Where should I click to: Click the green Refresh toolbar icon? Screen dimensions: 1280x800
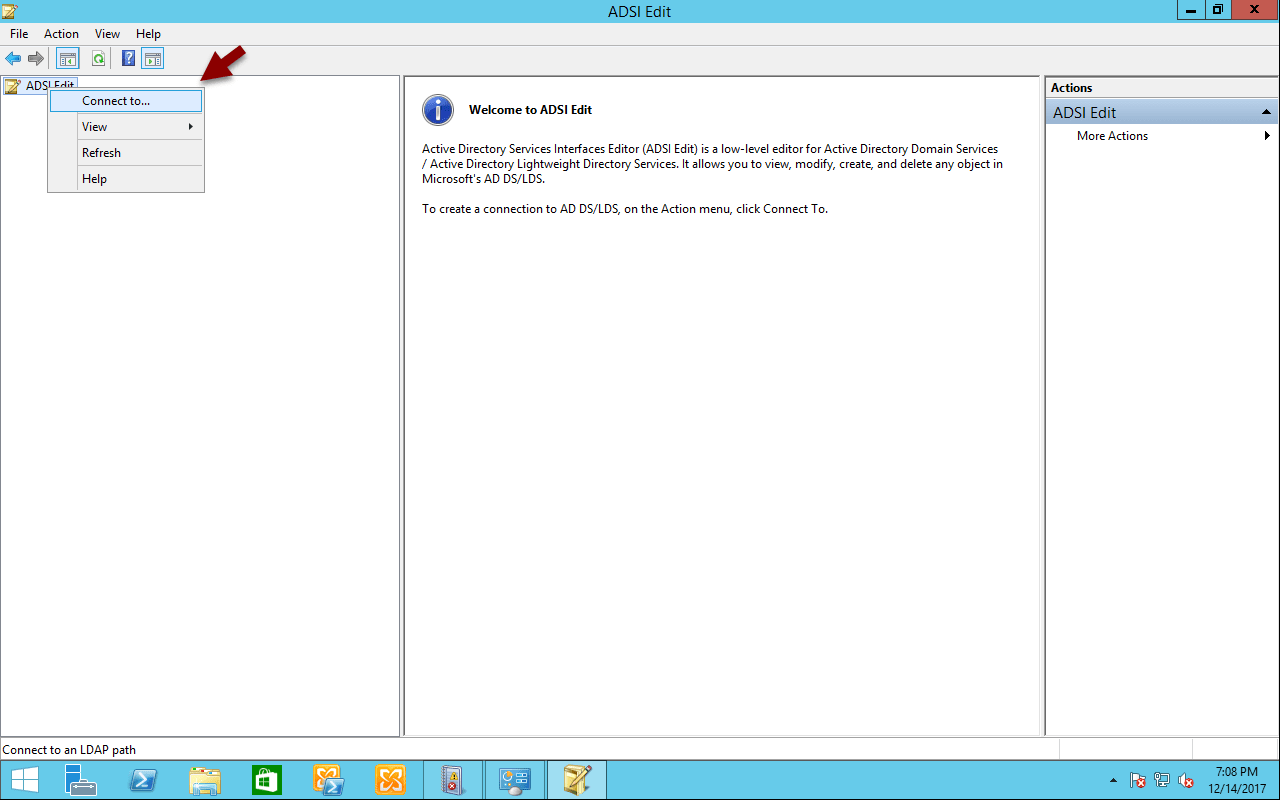98,59
